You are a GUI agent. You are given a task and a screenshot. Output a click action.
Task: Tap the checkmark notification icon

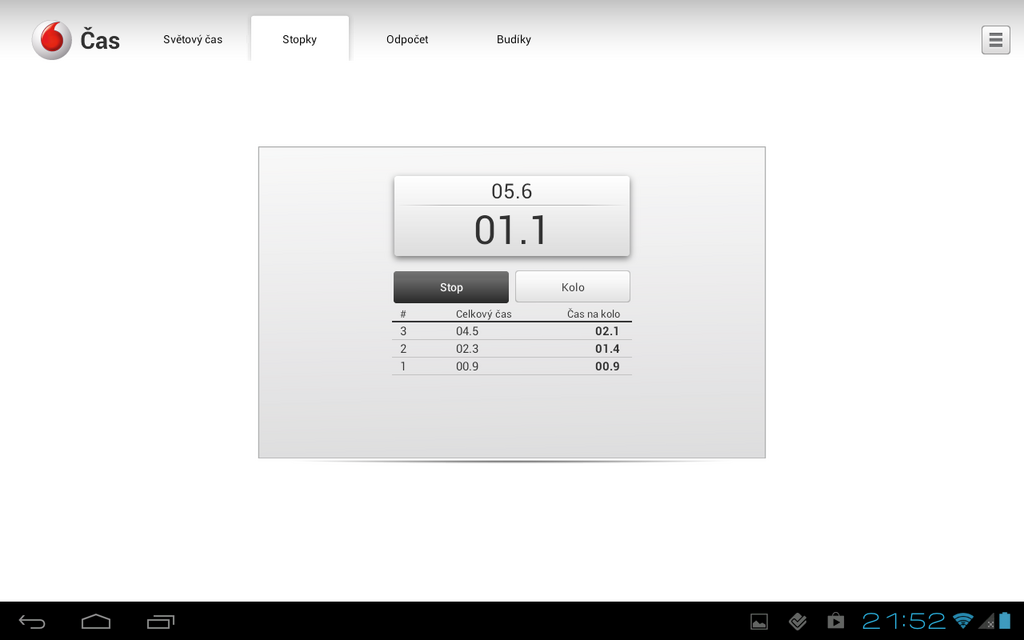[x=797, y=622]
